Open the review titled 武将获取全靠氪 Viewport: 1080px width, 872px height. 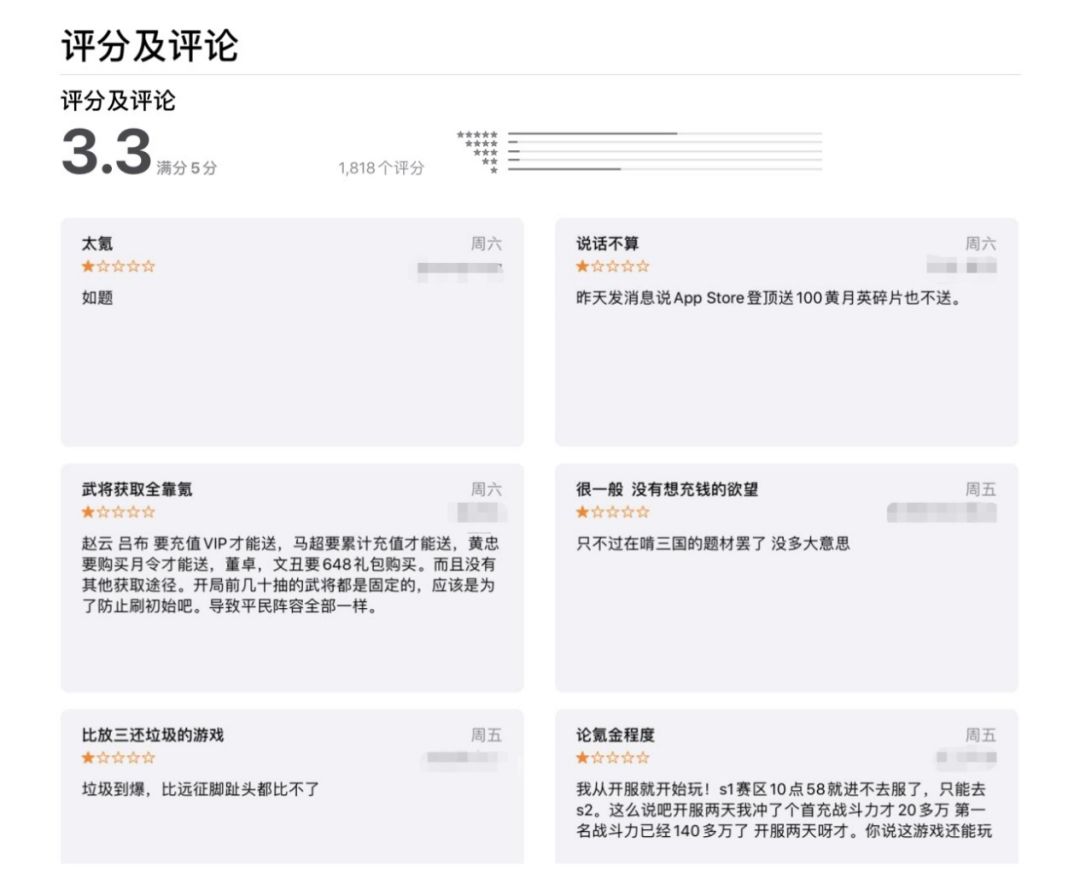292,578
